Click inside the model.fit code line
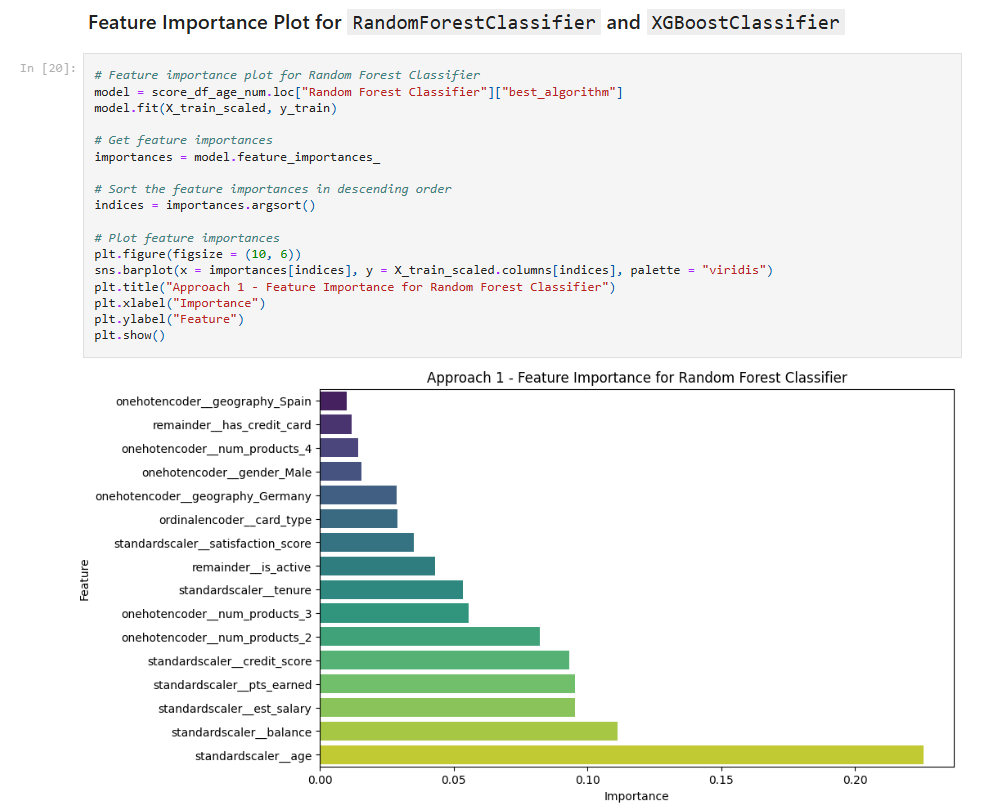Screen dimensions: 985x812 point(215,108)
